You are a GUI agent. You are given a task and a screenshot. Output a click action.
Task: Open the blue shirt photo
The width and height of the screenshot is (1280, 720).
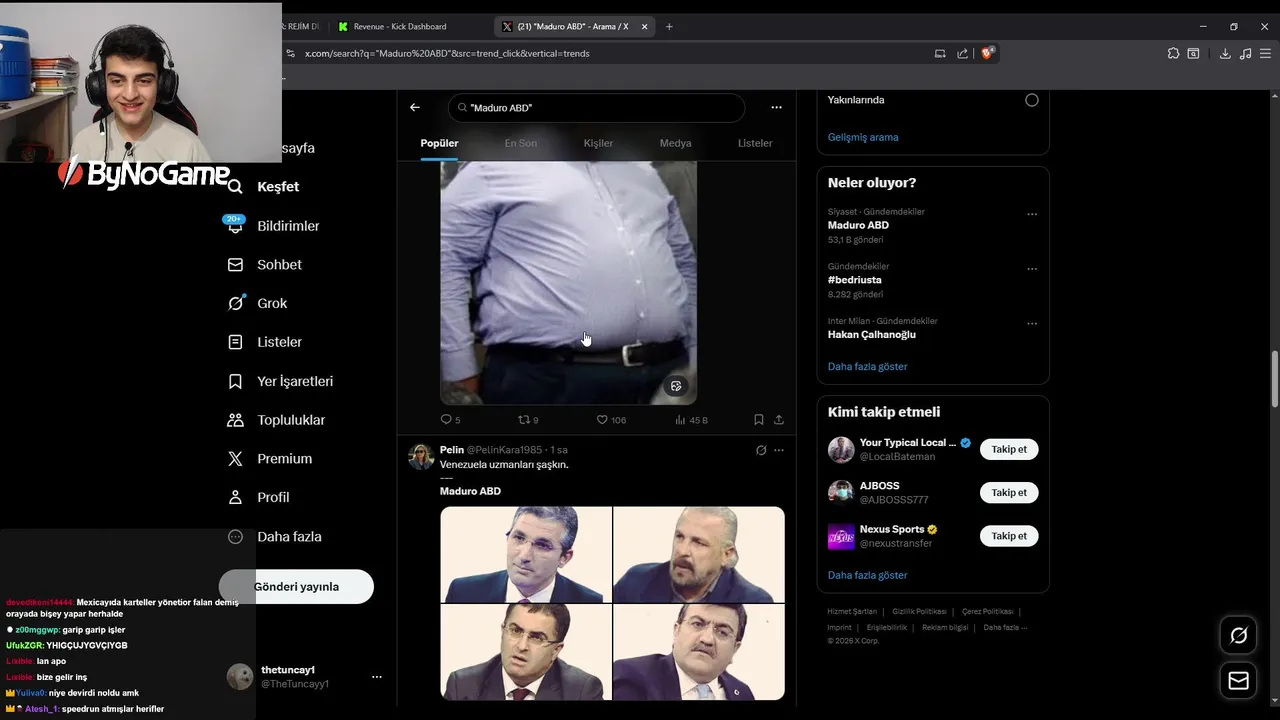568,283
